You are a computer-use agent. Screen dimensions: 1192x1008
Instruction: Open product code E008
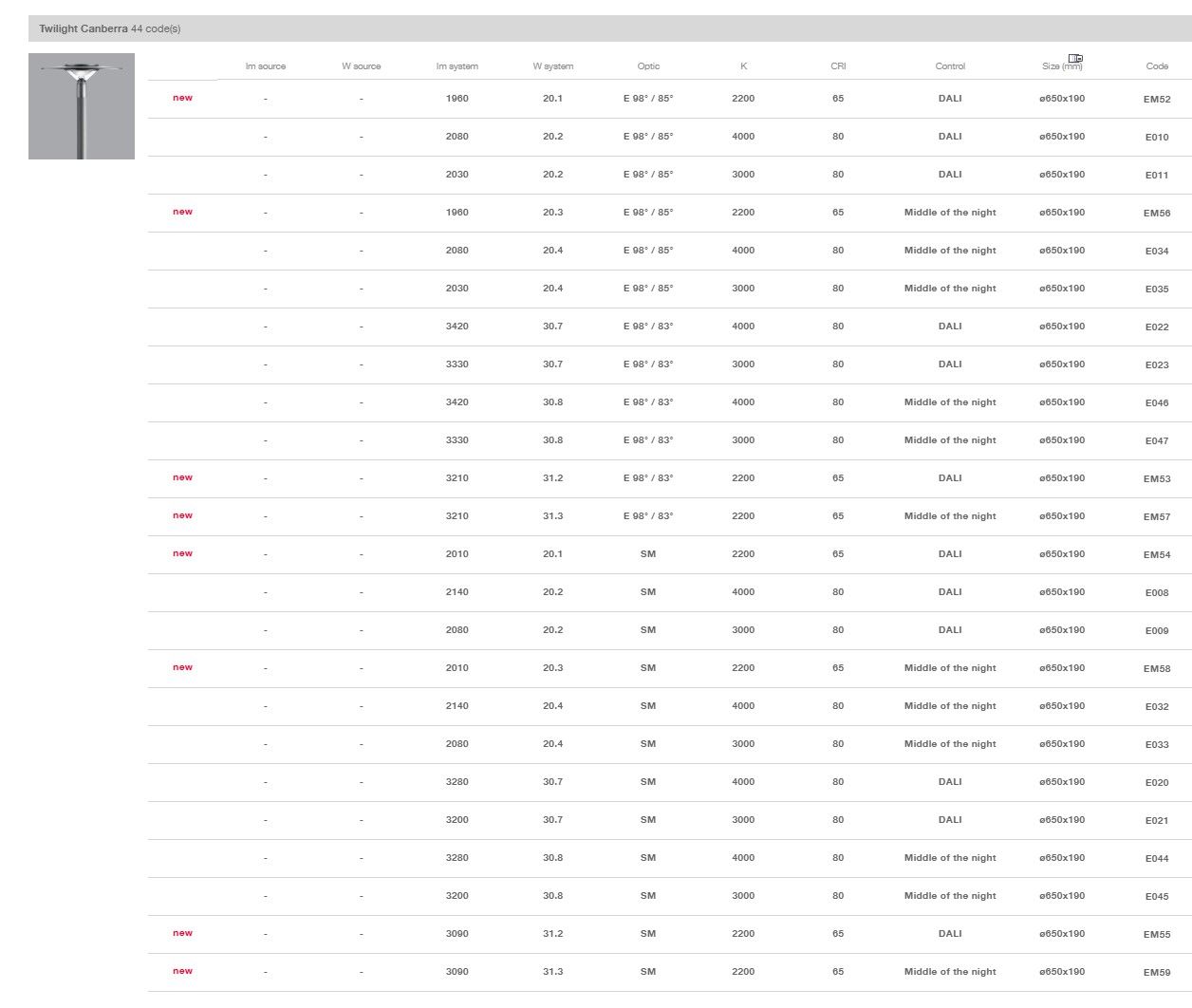1156,593
